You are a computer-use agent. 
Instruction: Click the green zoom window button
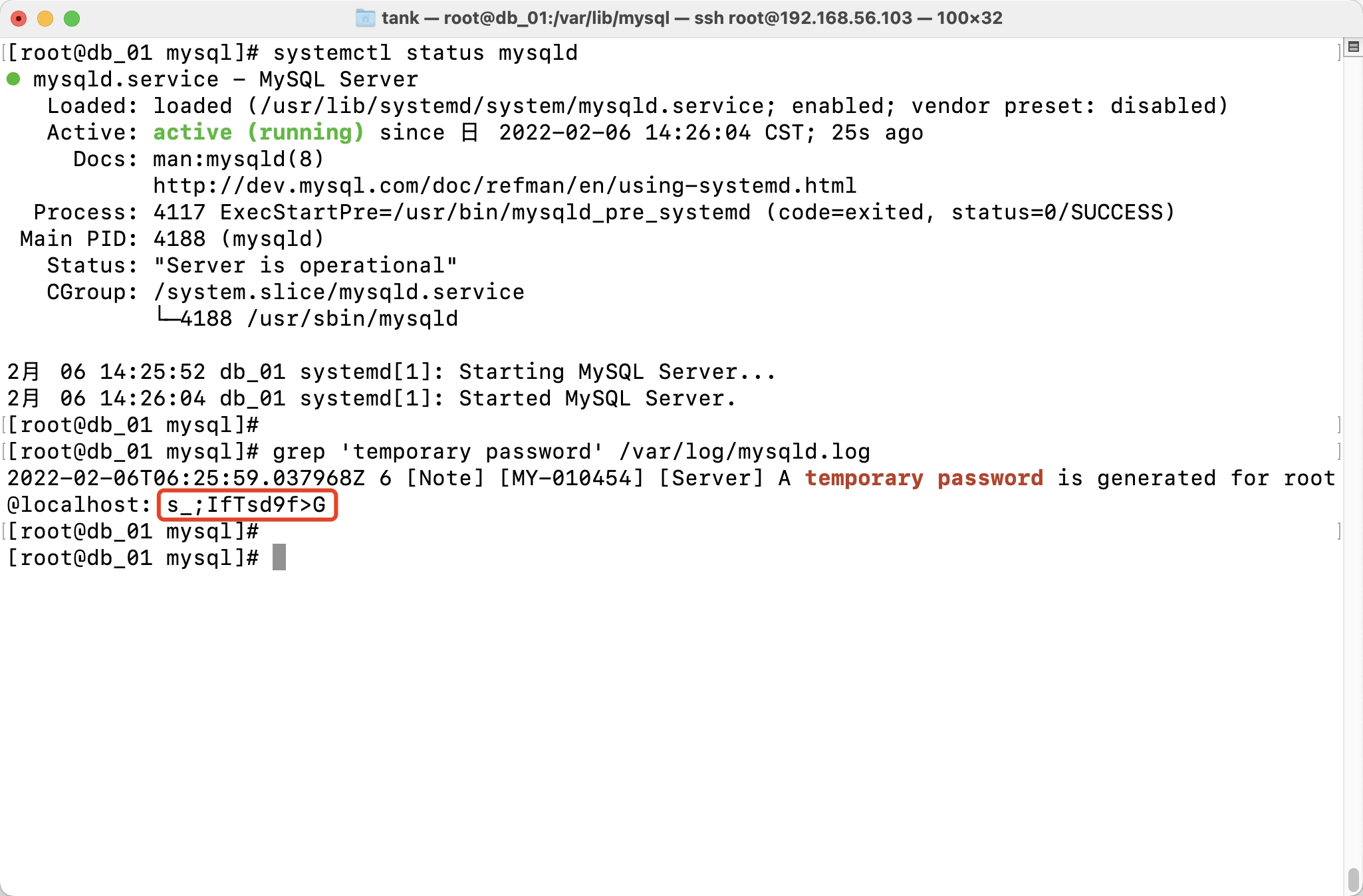pos(72,19)
